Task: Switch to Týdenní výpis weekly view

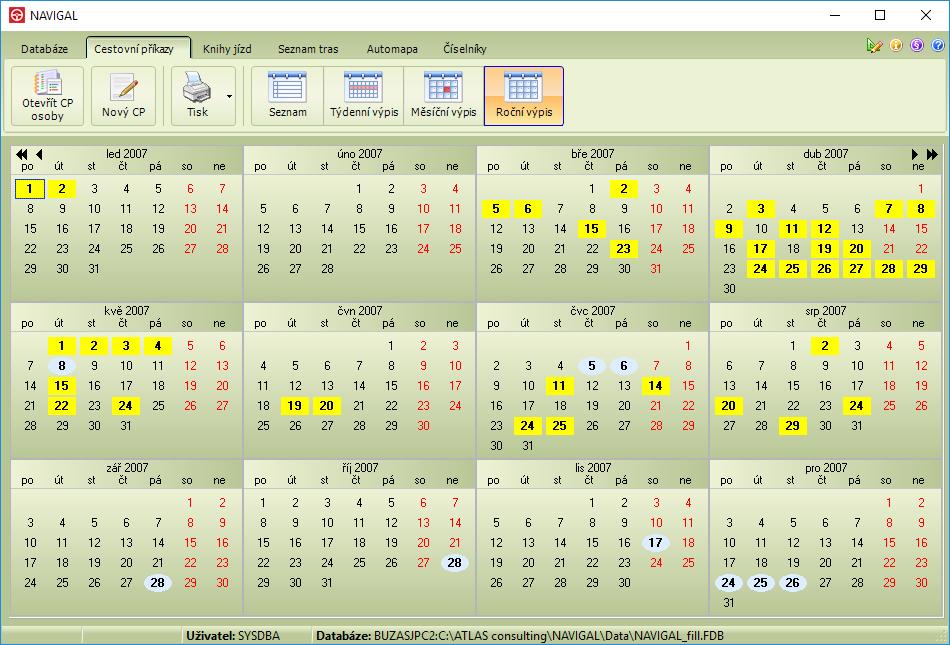Action: pyautogui.click(x=364, y=96)
